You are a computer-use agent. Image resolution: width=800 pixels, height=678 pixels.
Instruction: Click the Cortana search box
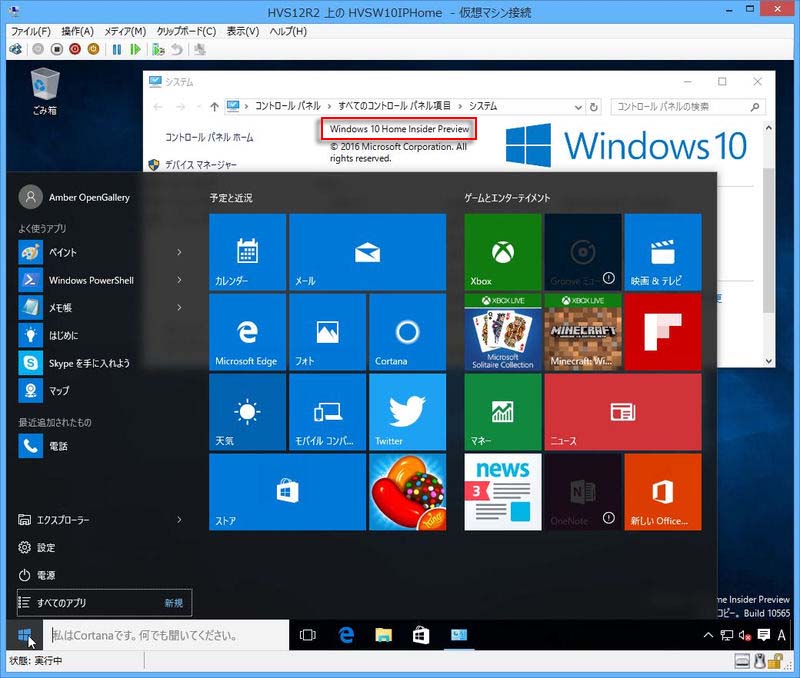click(166, 635)
